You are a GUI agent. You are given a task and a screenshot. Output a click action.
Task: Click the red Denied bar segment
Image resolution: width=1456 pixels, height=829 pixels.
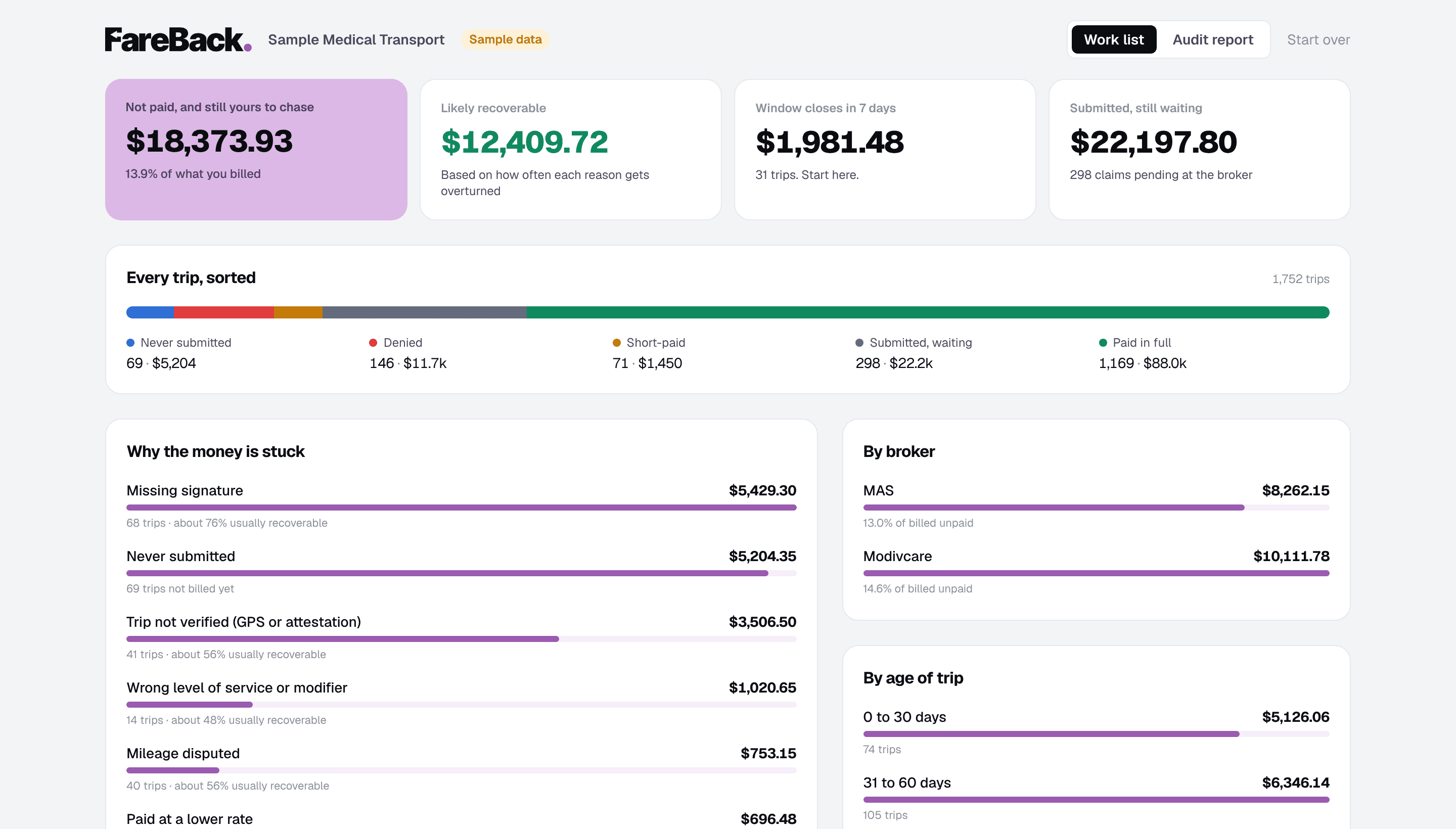point(224,312)
